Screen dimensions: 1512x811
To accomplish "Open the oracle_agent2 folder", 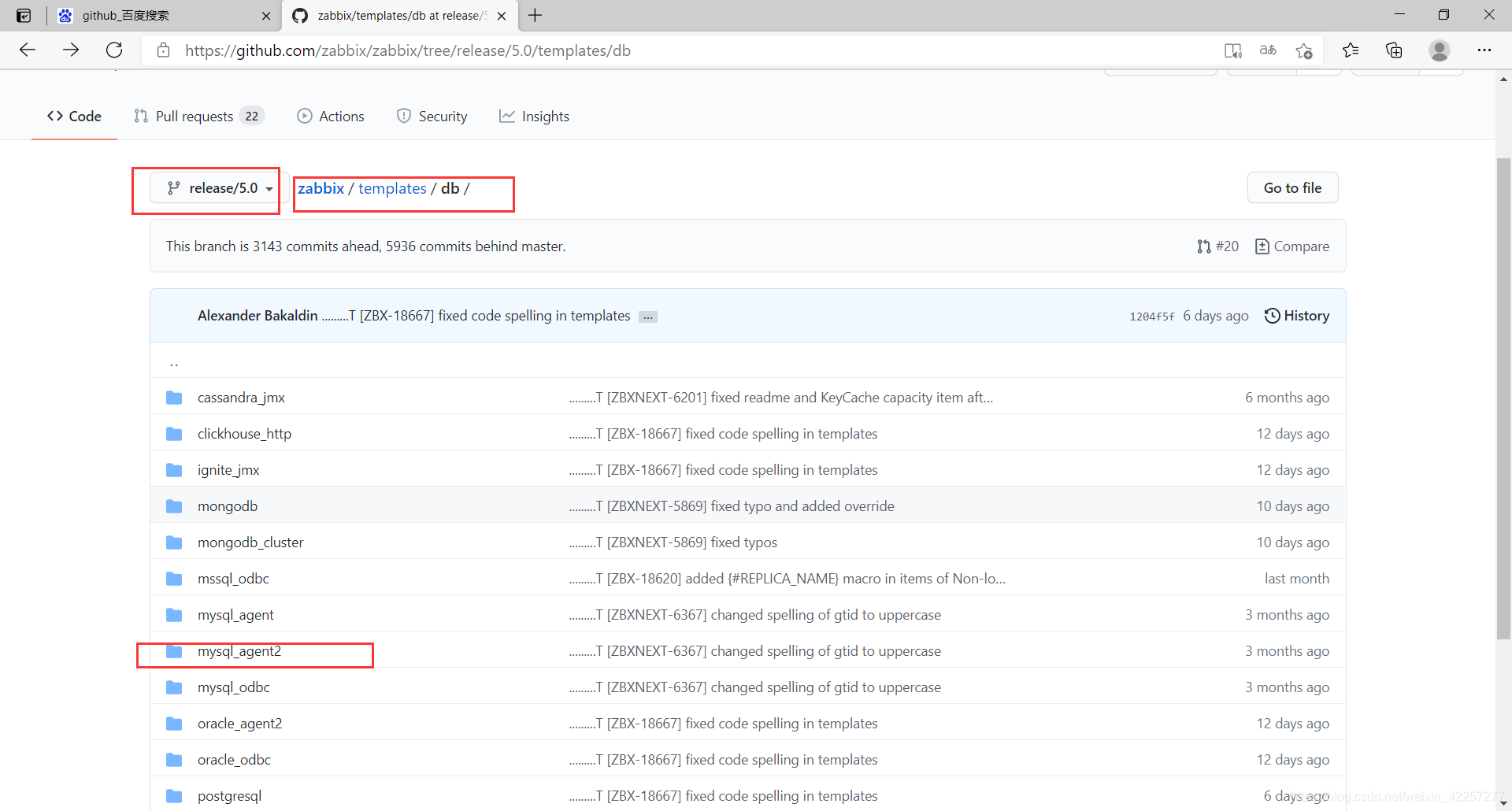I will coord(239,724).
